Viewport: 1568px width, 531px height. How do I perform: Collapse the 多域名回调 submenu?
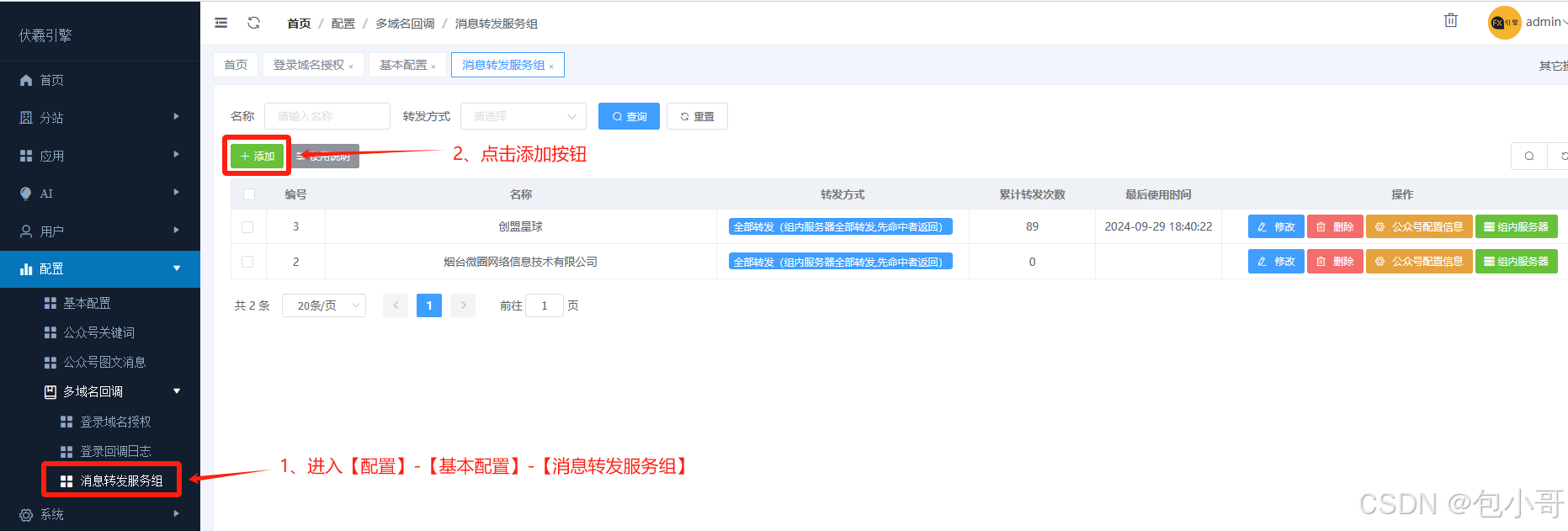pyautogui.click(x=177, y=390)
